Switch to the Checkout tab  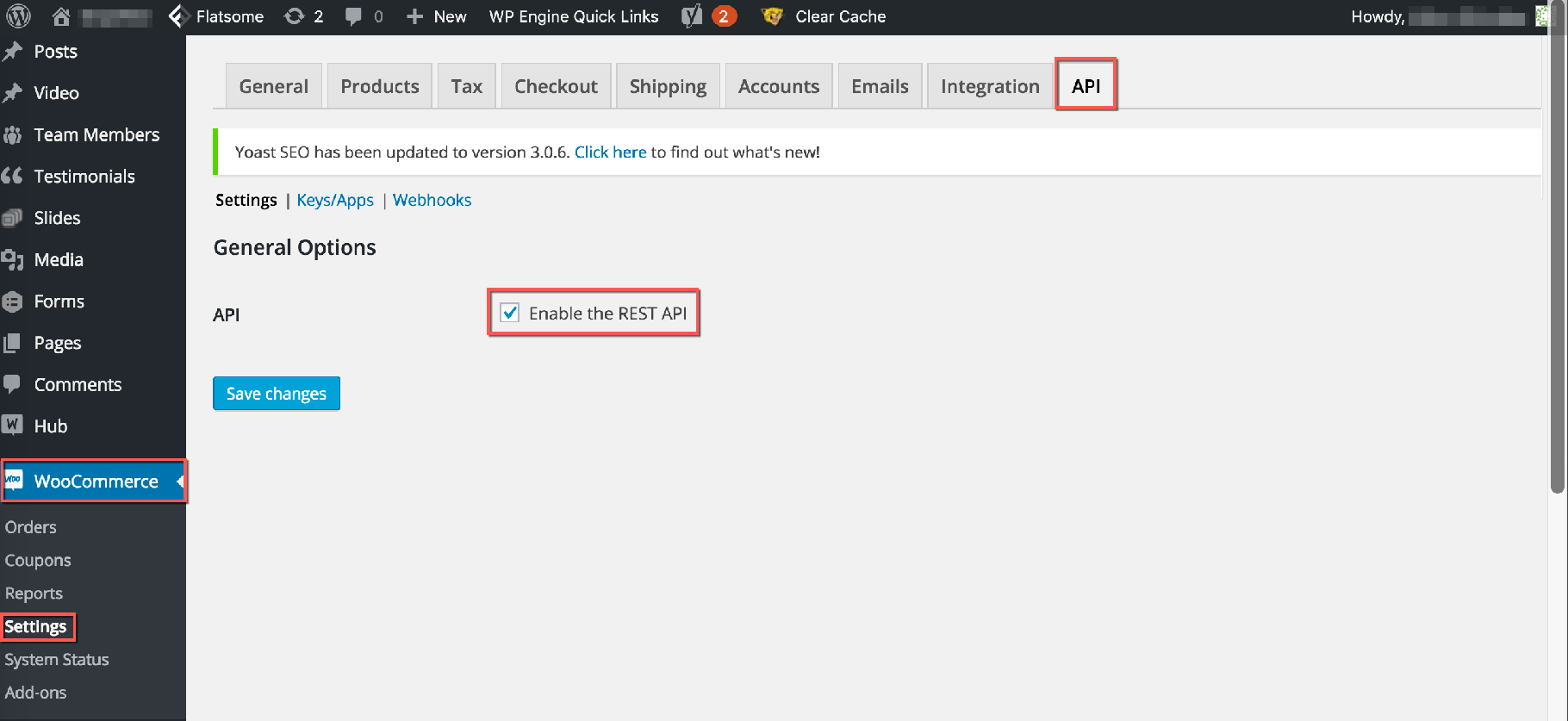click(x=556, y=86)
